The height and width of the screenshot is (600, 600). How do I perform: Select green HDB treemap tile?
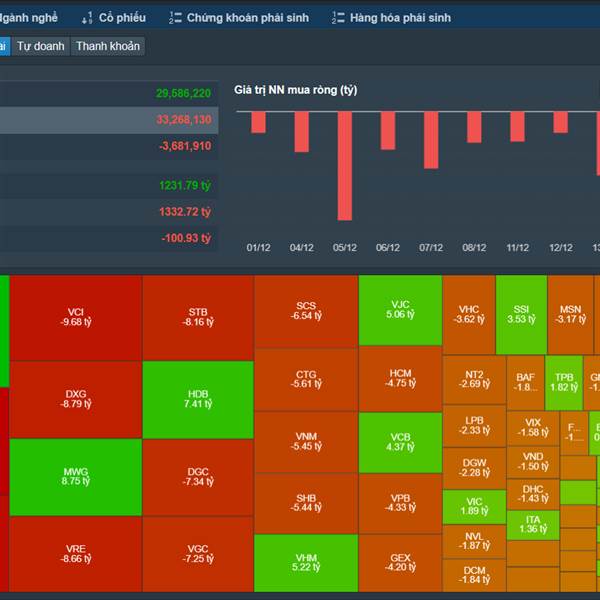click(x=198, y=399)
